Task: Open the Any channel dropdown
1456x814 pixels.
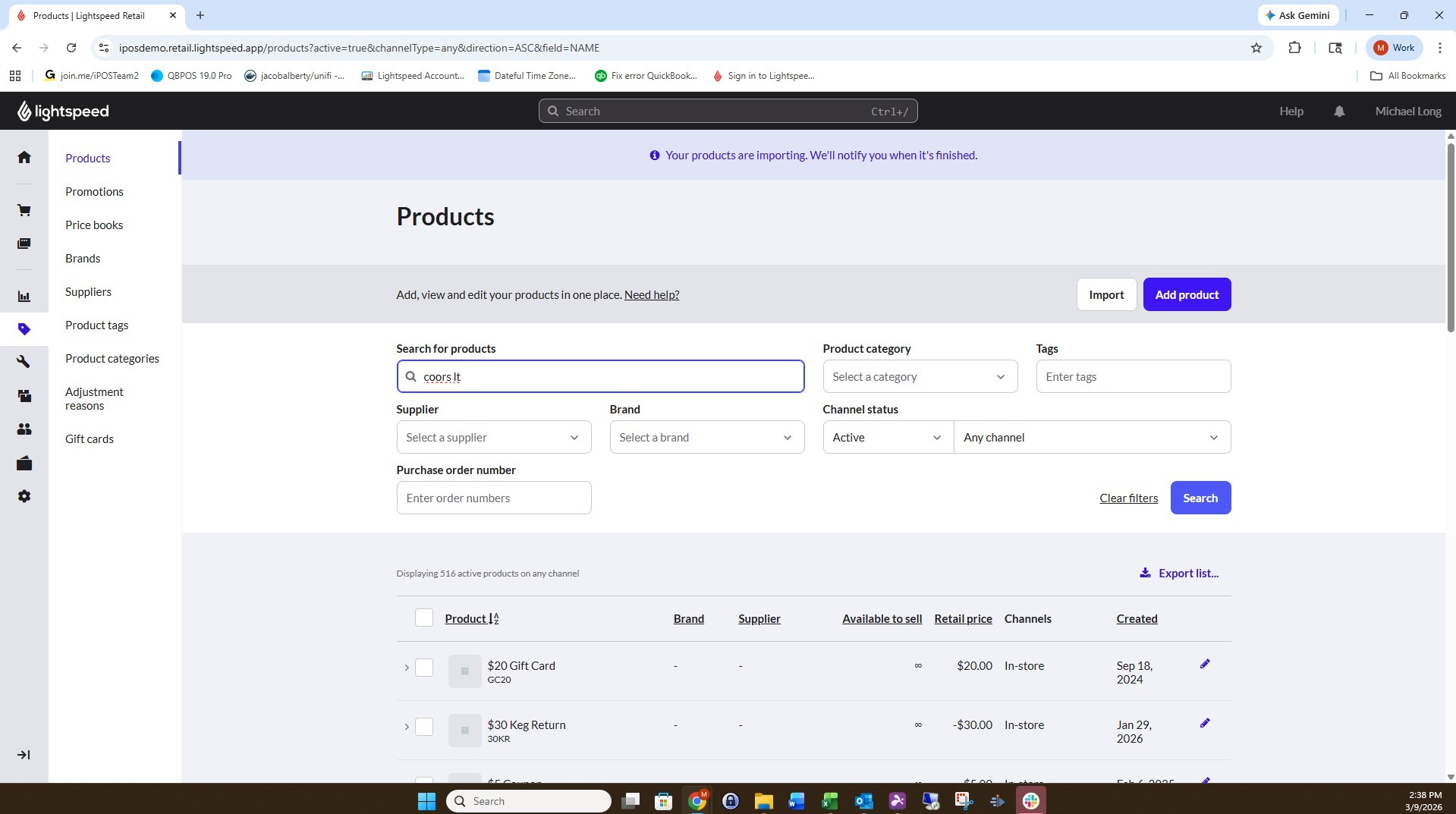Action: 1092,437
